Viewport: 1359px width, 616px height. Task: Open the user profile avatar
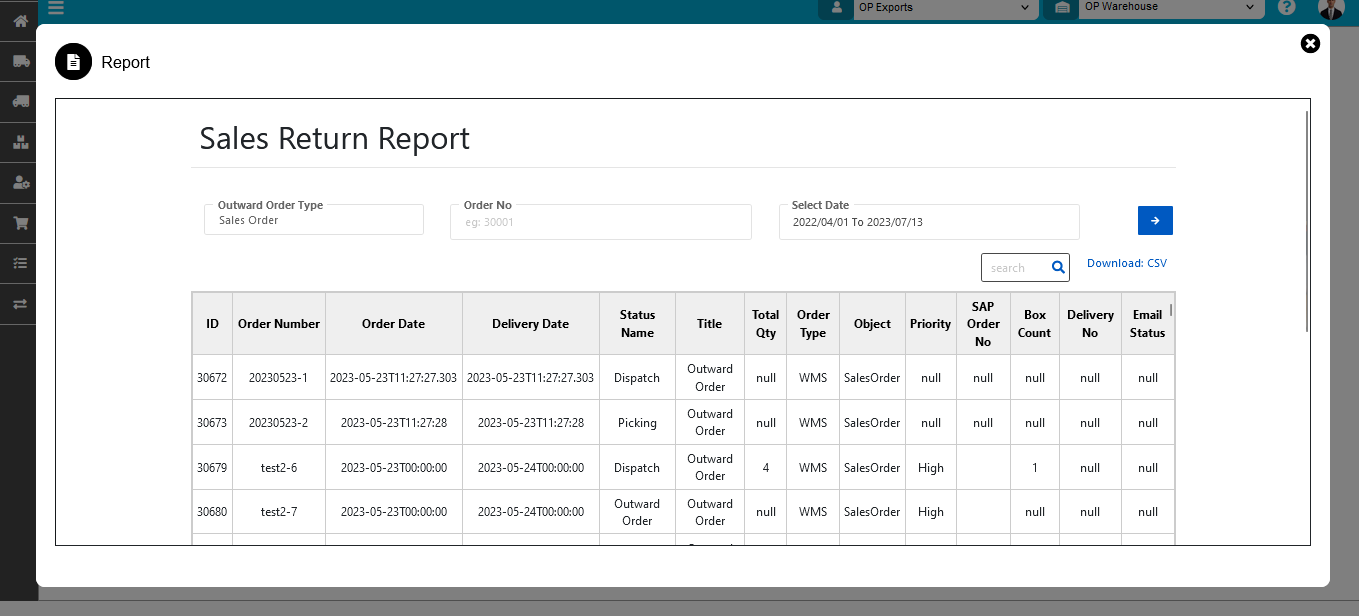(x=1330, y=9)
